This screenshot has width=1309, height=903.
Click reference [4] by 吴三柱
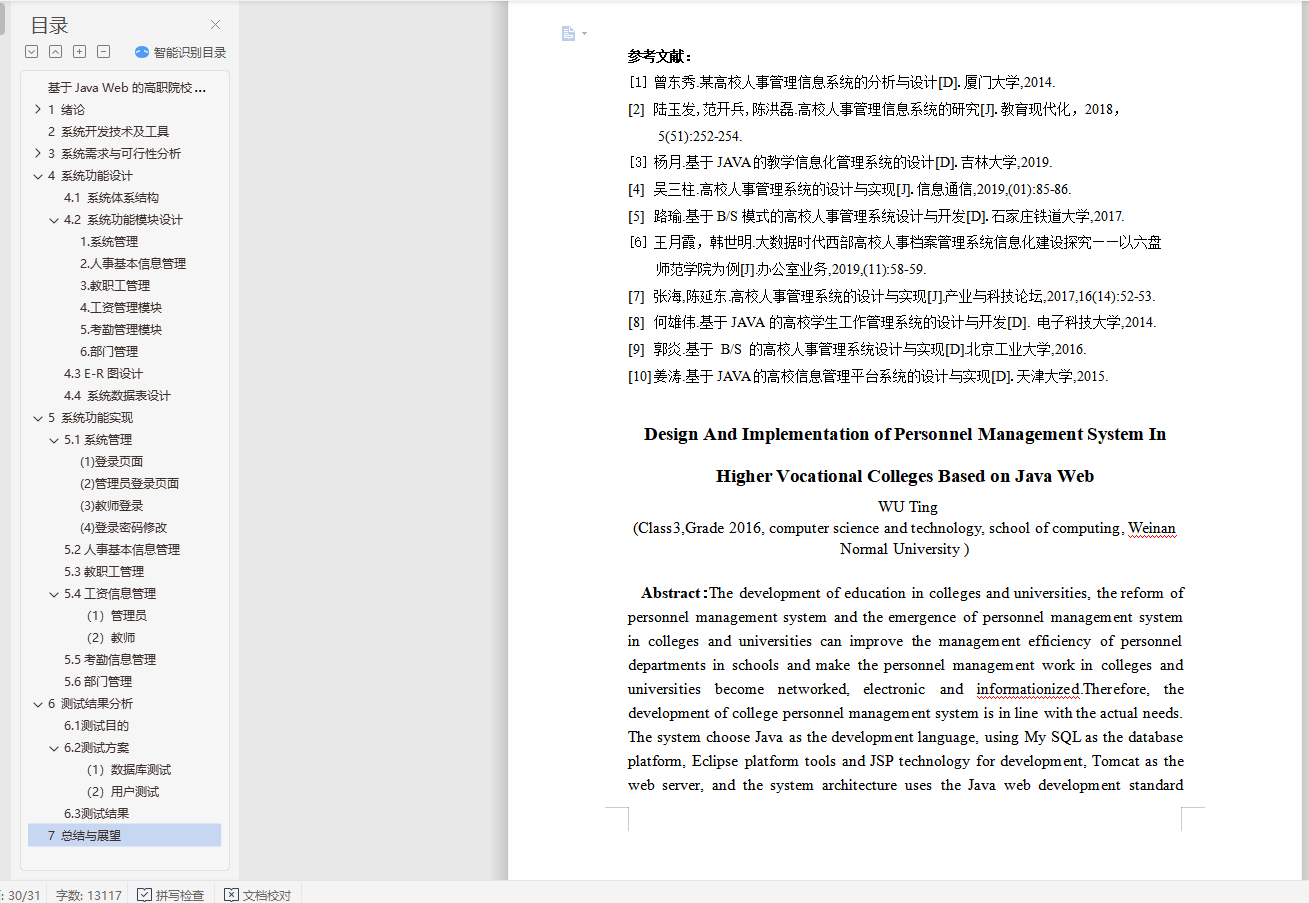849,189
